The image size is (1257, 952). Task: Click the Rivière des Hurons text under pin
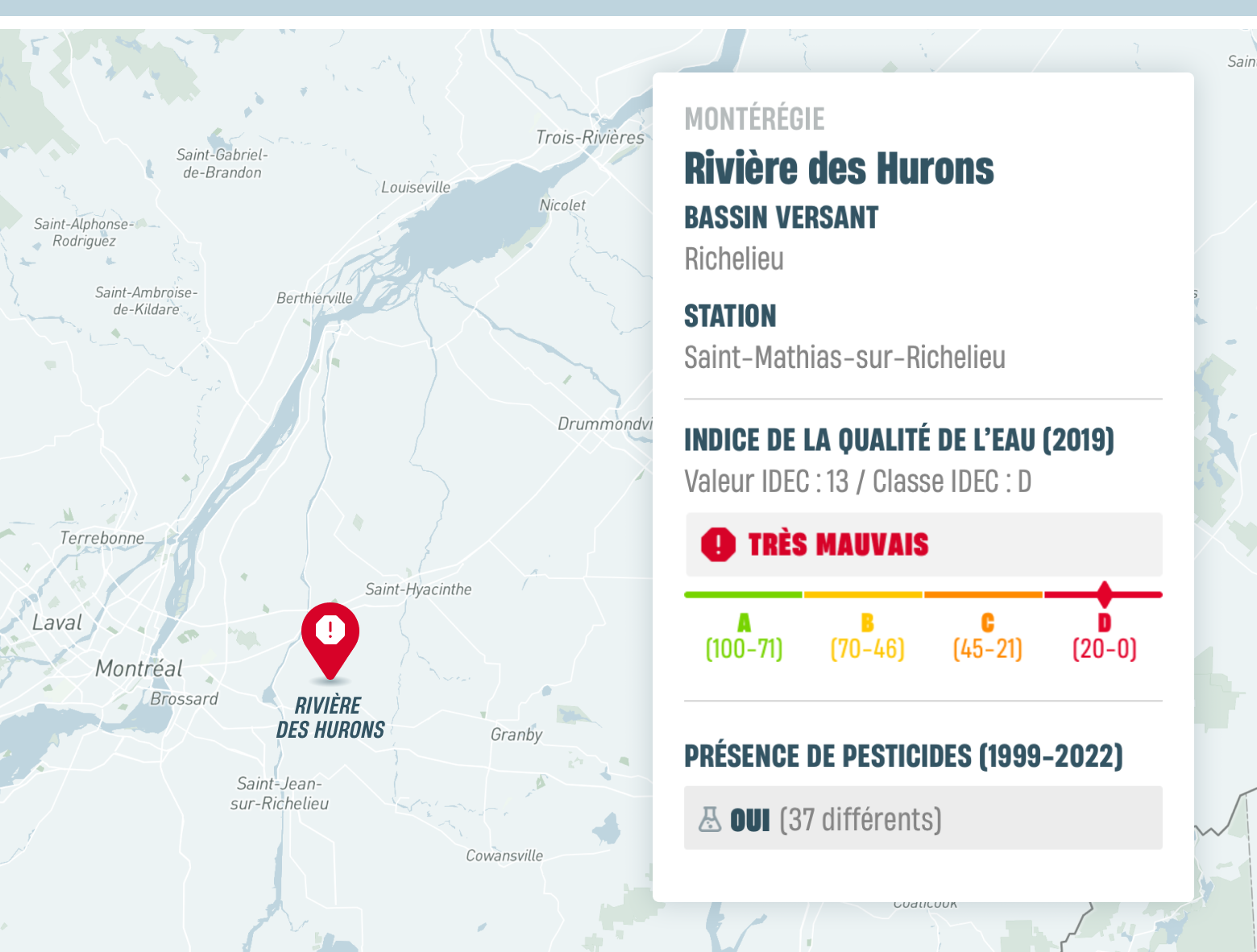click(x=330, y=718)
